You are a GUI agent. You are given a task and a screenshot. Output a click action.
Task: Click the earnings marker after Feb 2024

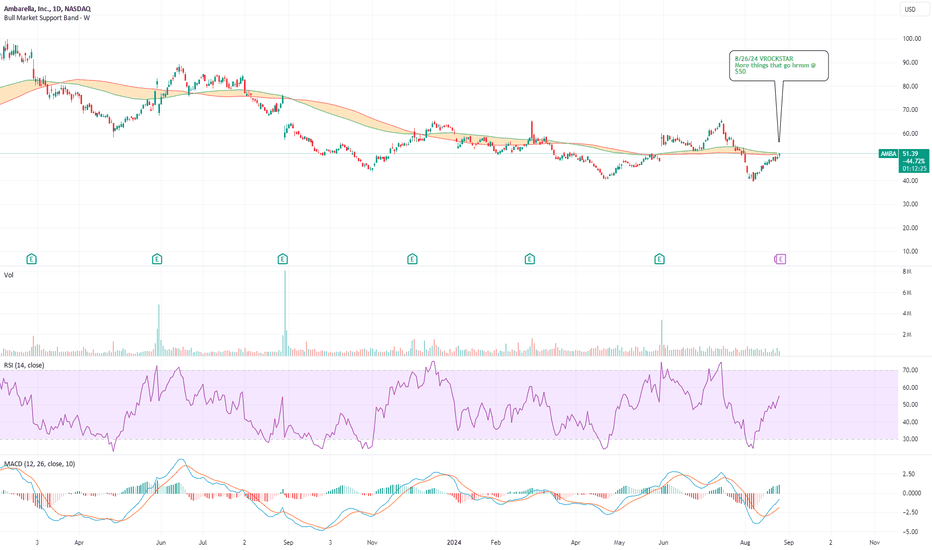pos(530,259)
